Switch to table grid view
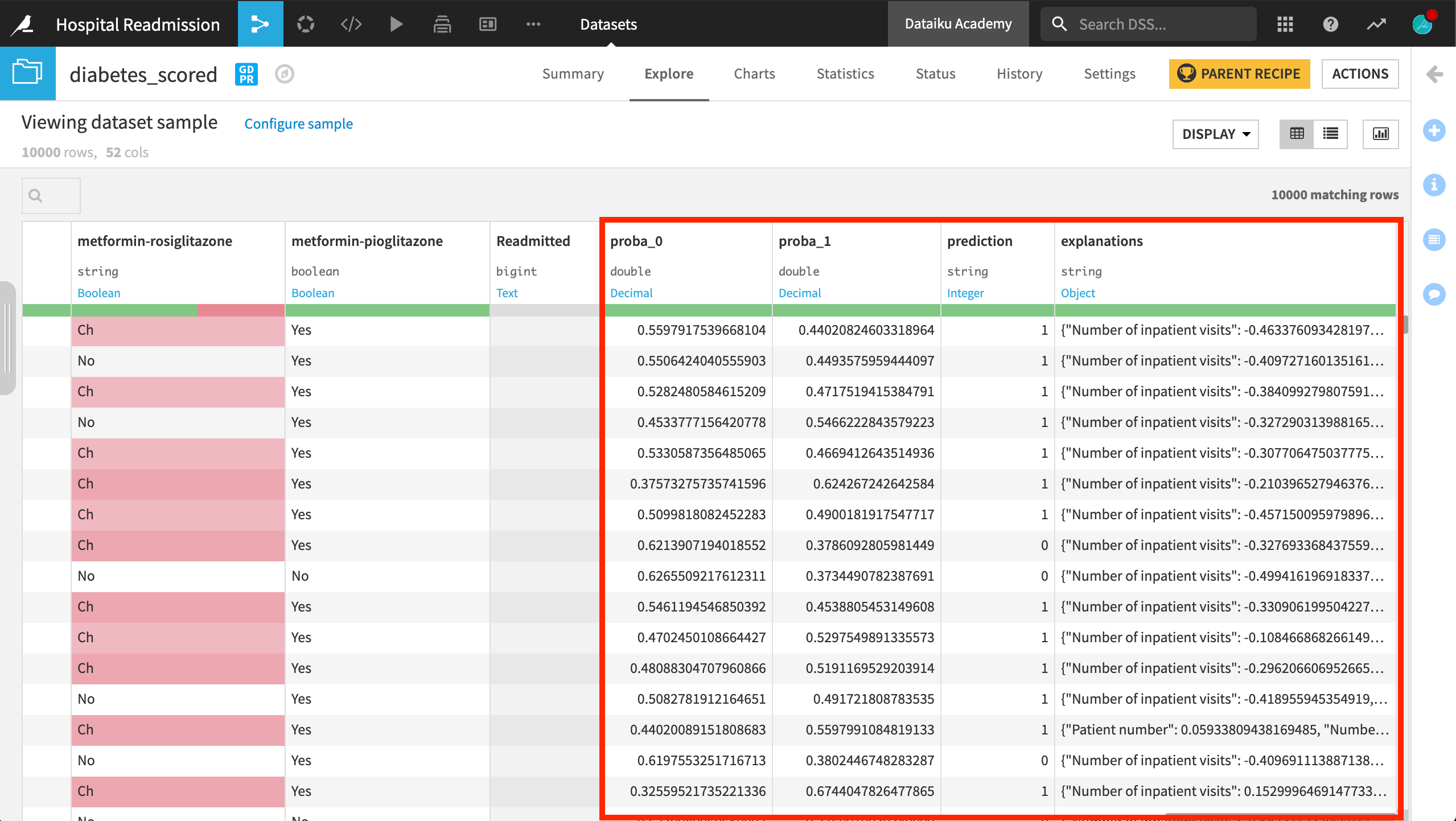1456x821 pixels. [x=1297, y=134]
